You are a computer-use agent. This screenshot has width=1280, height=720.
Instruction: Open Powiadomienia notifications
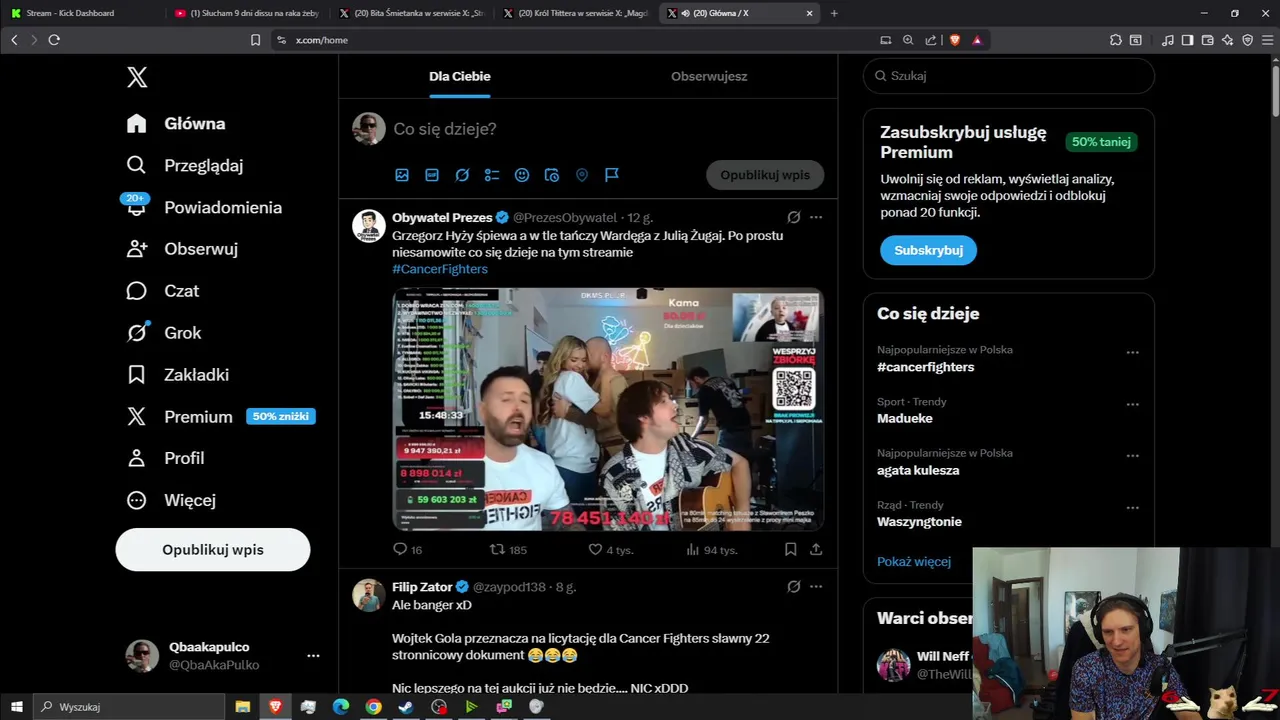click(204, 207)
